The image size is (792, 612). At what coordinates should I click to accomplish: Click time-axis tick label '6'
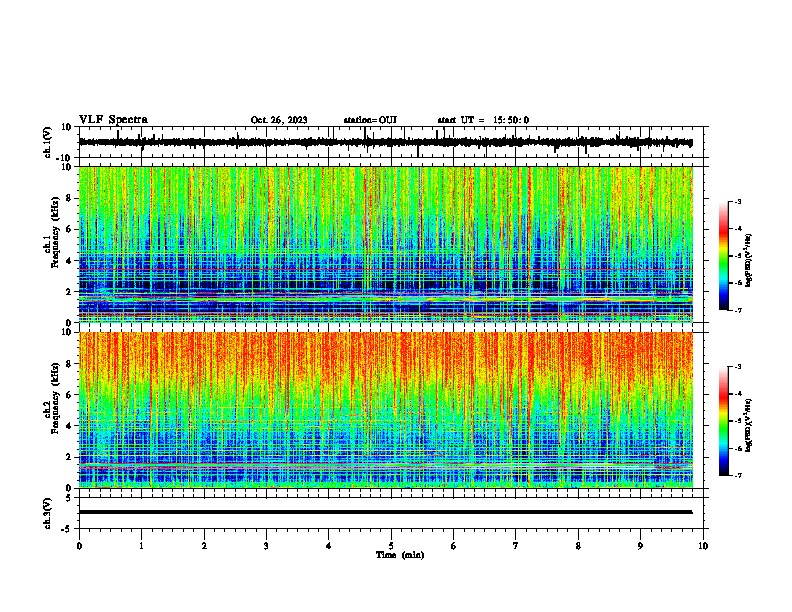tap(454, 546)
